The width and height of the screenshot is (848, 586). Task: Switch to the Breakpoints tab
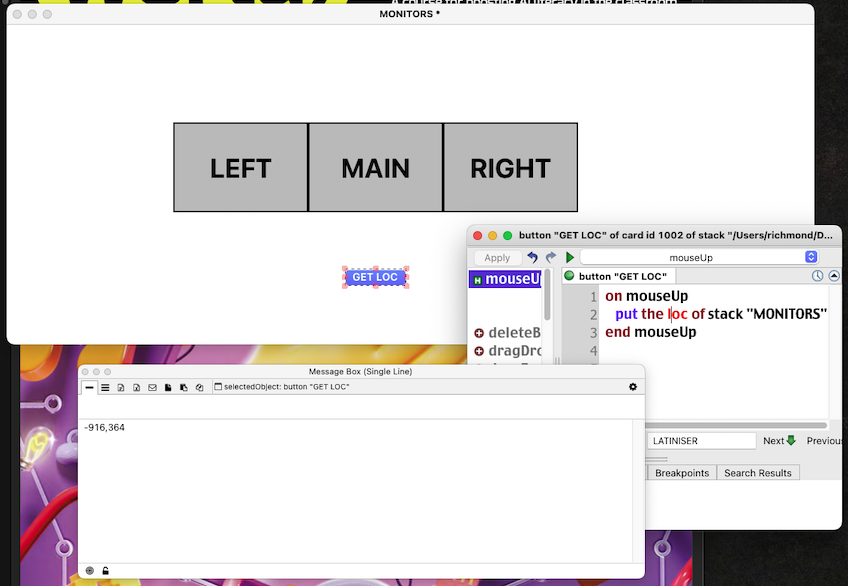[x=681, y=473]
